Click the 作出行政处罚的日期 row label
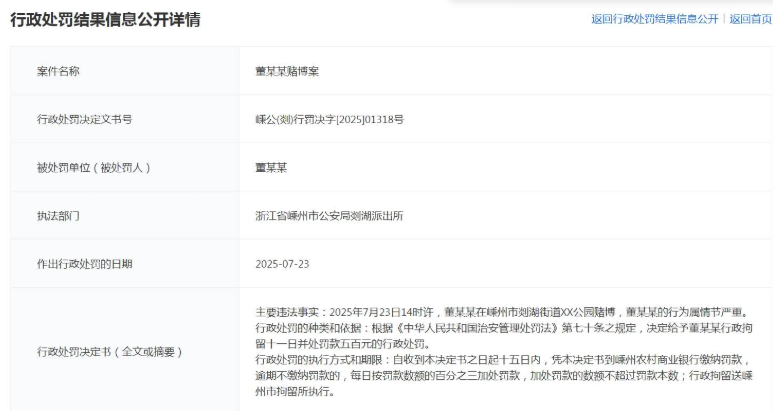 coord(84,264)
